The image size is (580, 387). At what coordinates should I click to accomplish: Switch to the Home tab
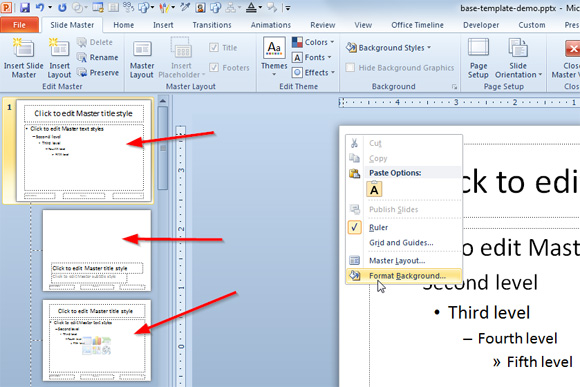pos(124,25)
